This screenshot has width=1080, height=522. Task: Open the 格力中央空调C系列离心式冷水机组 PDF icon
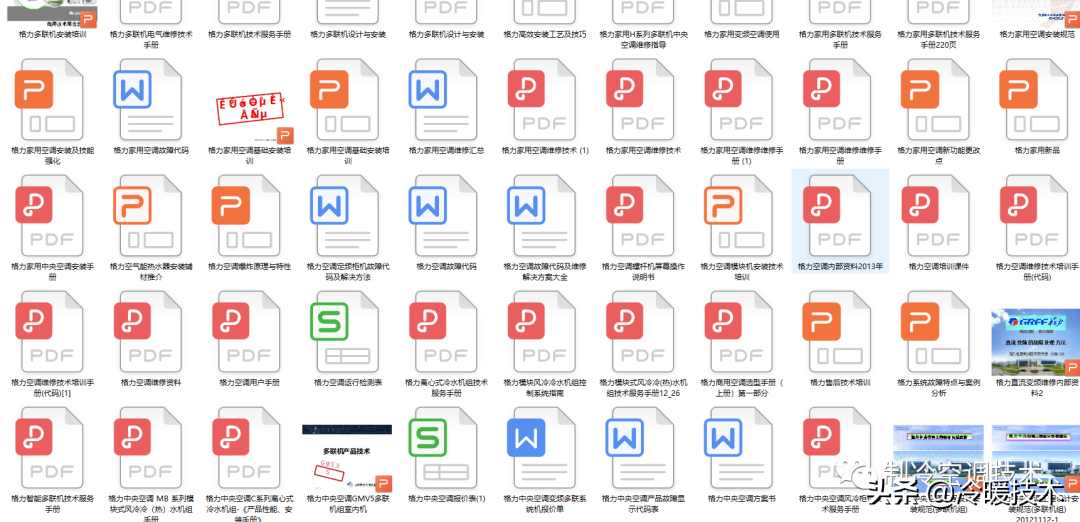245,448
